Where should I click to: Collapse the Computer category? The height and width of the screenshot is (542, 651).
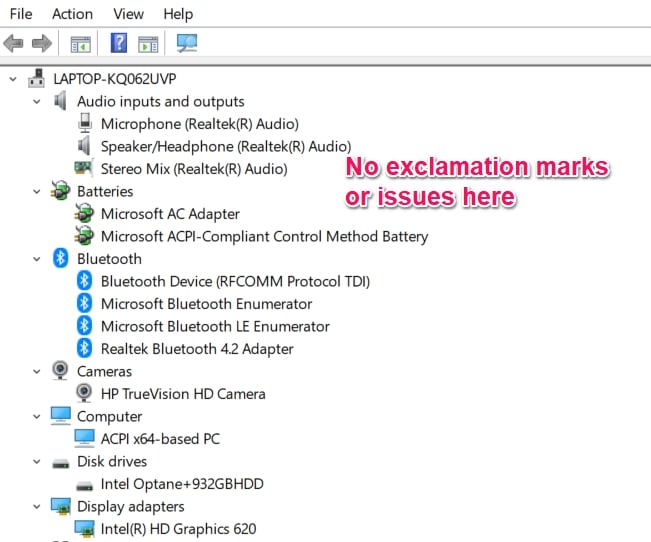point(37,416)
